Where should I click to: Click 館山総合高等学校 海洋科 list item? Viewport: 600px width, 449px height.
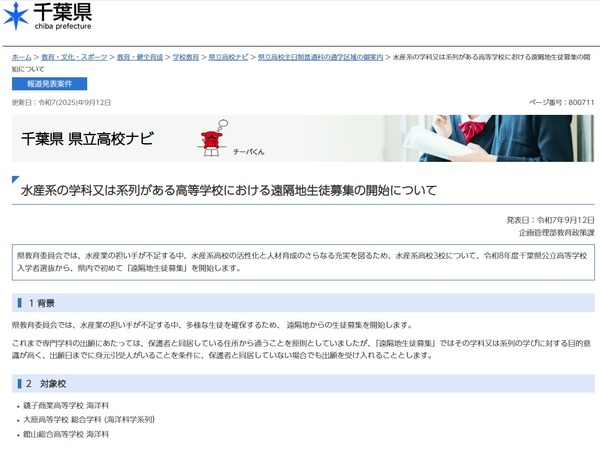point(66,435)
